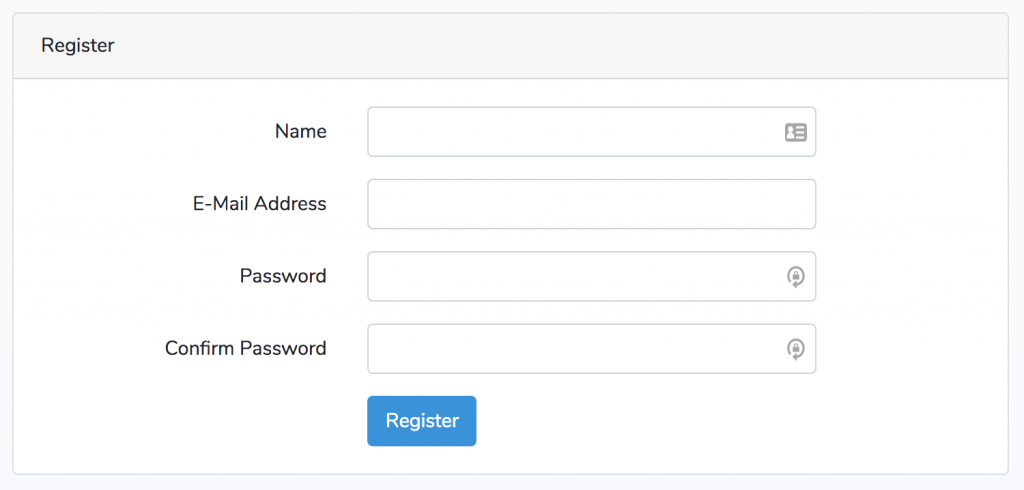1024x490 pixels.
Task: Click the "E-Mail Address" field label
Action: pos(259,203)
